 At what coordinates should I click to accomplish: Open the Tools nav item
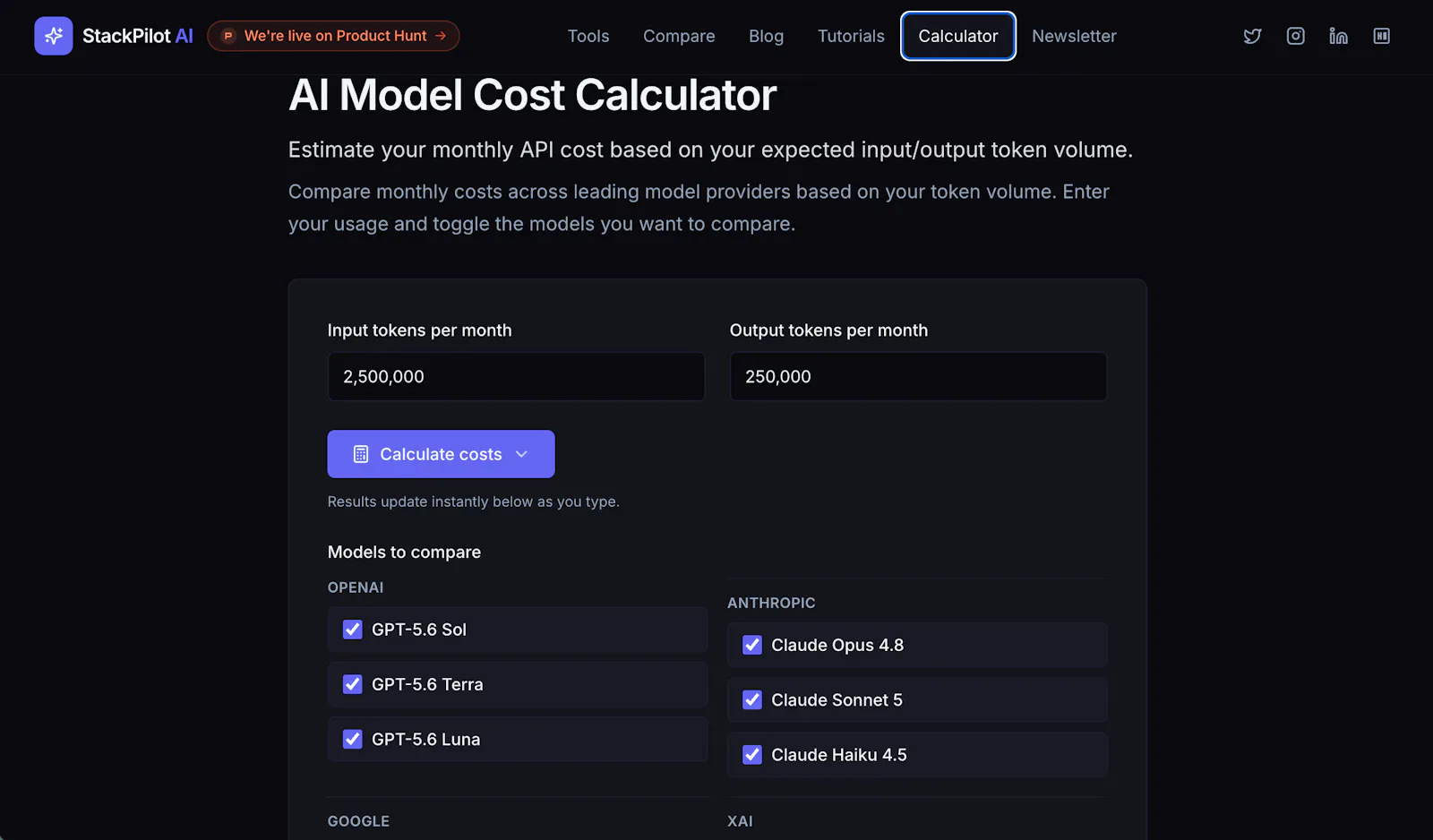[588, 36]
